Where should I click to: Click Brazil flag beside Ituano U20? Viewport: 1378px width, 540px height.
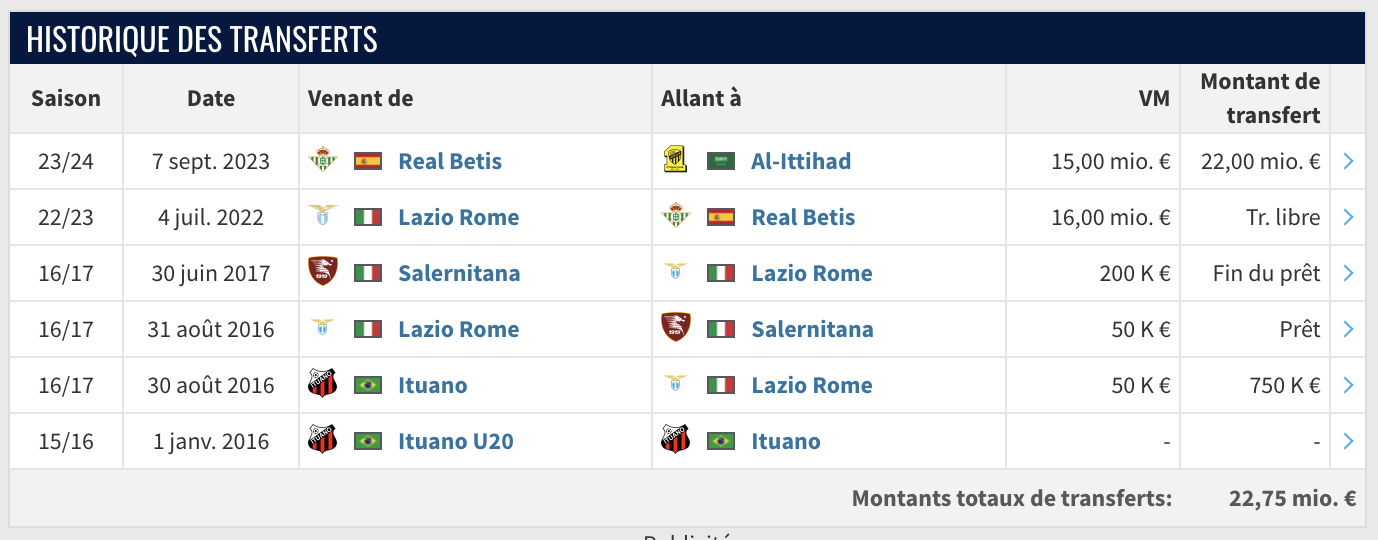coord(368,441)
